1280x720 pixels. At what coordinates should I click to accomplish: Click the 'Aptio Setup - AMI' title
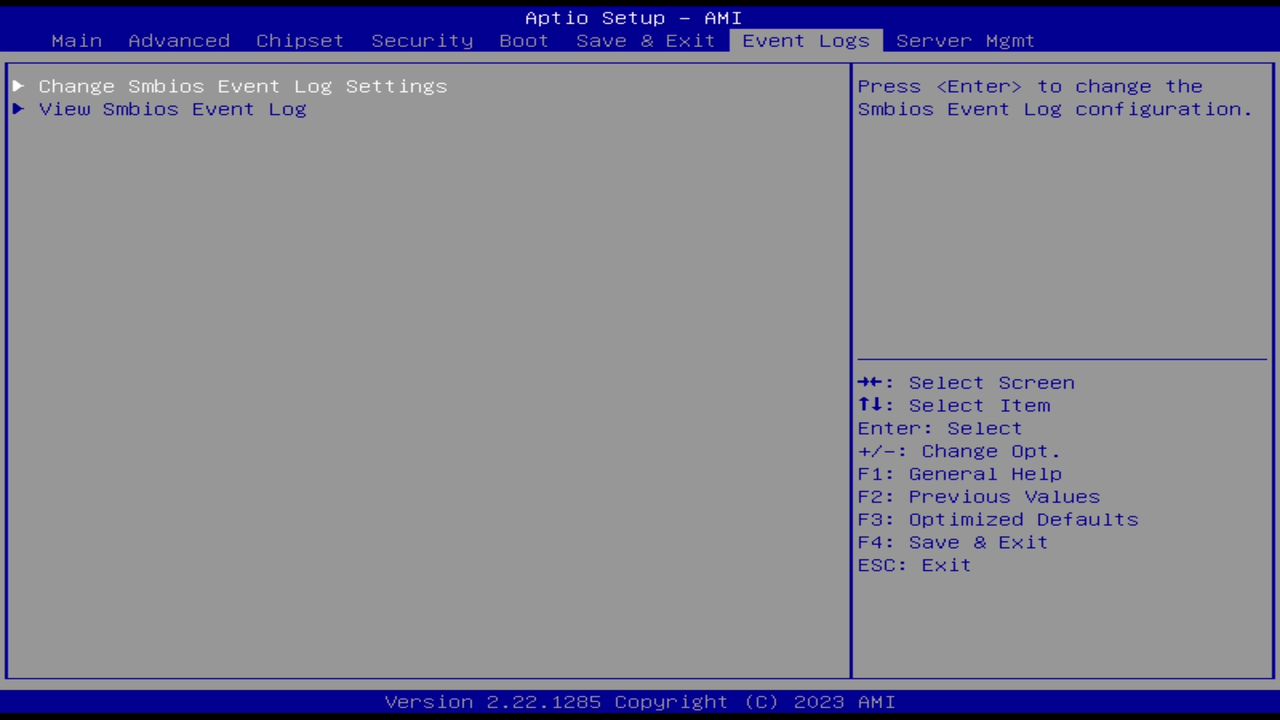click(633, 18)
